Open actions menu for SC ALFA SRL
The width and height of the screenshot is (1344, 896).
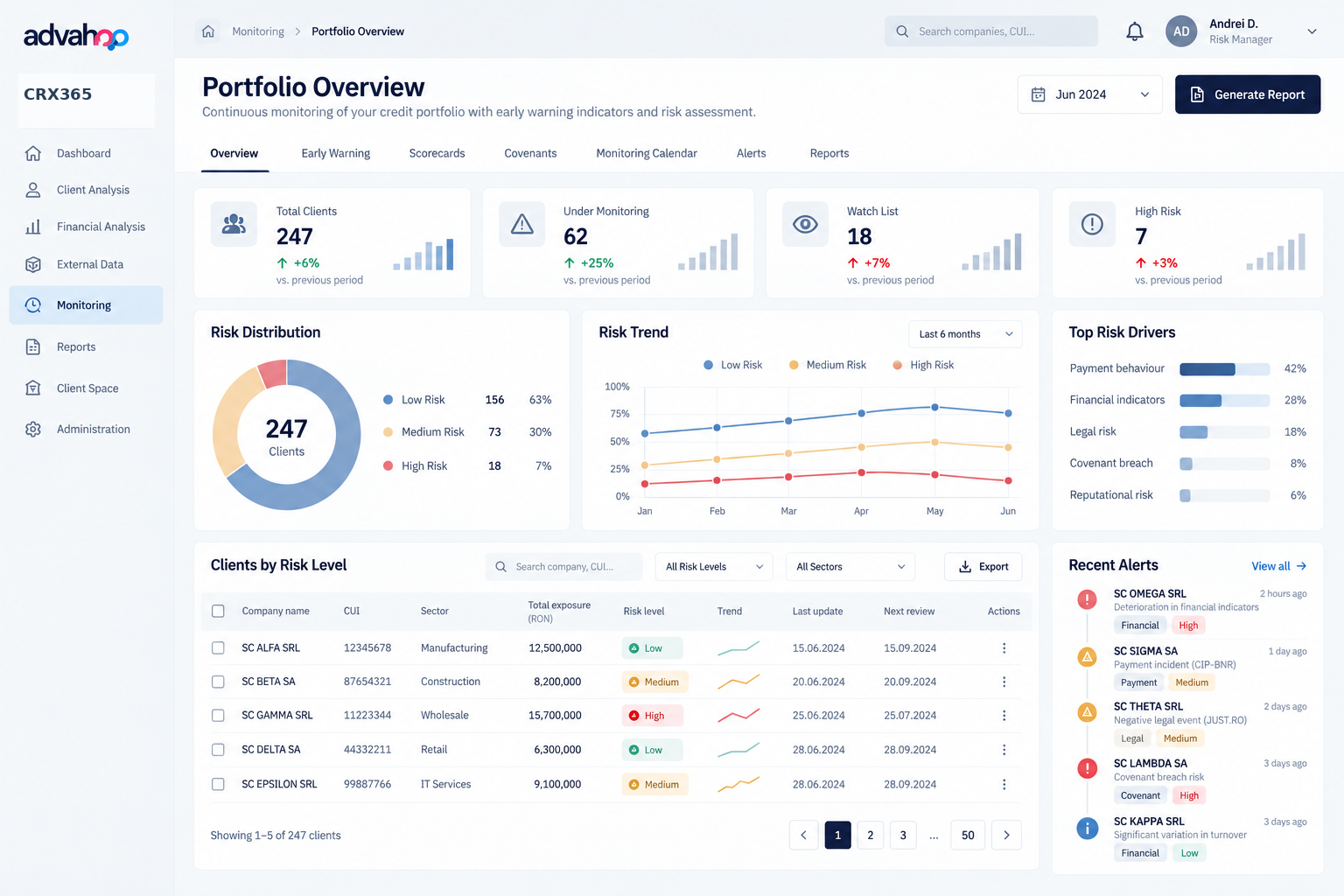pos(1004,648)
